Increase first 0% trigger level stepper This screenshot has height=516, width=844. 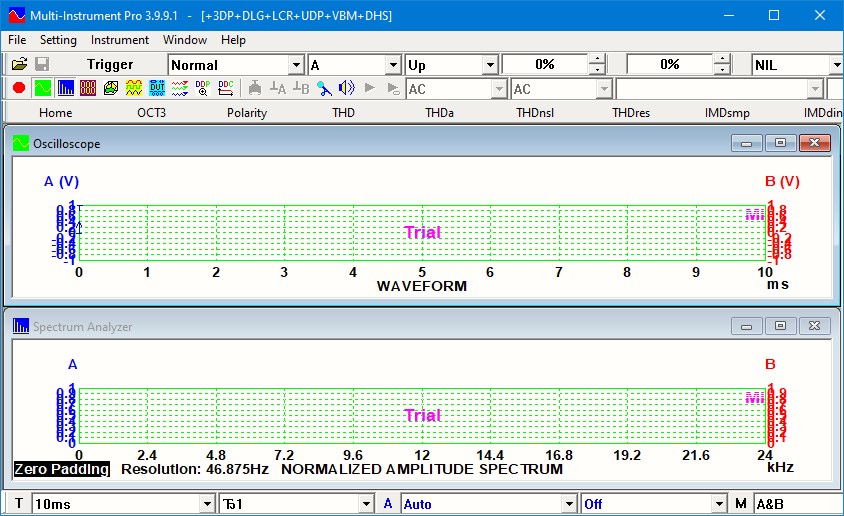point(597,59)
